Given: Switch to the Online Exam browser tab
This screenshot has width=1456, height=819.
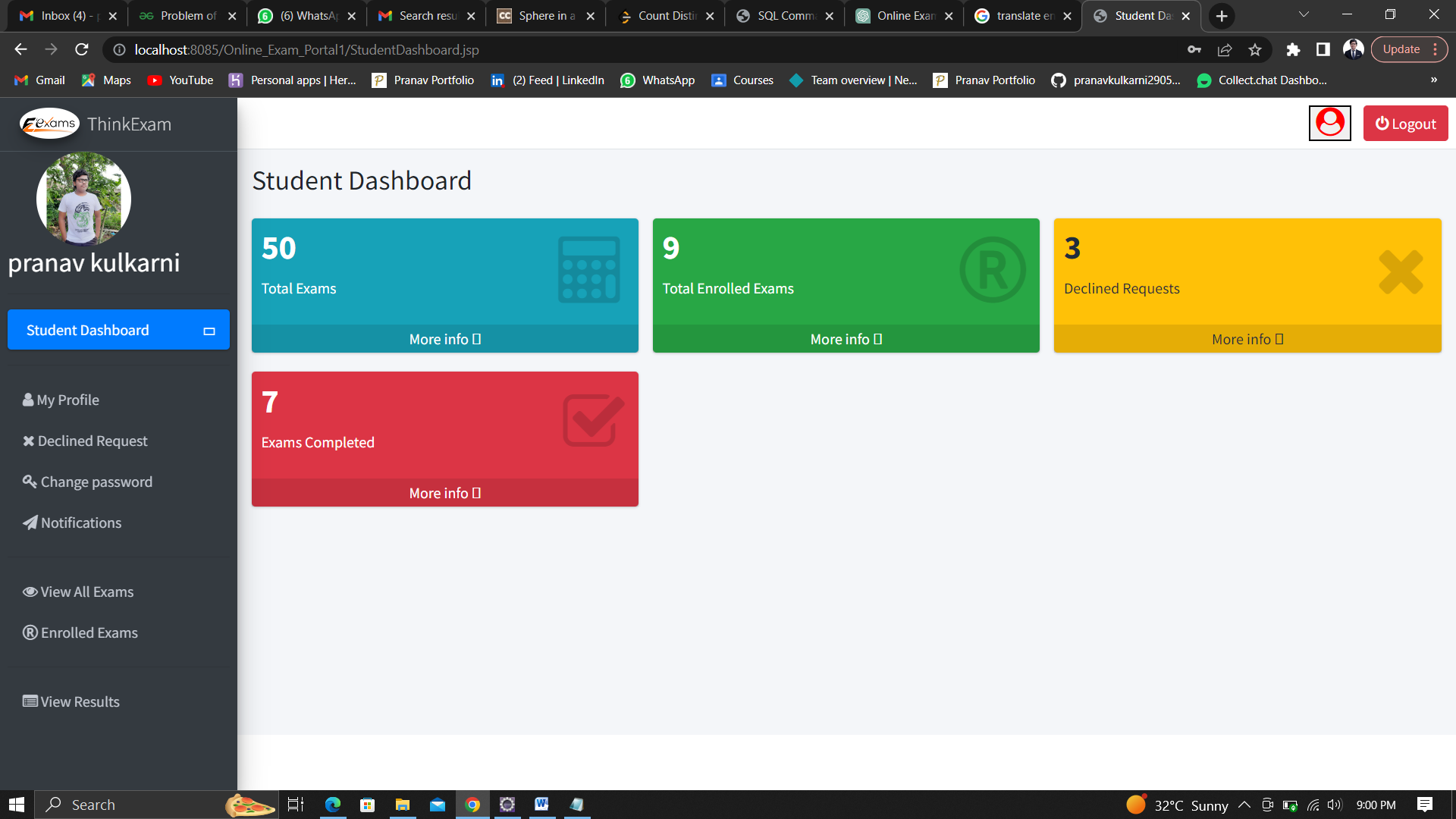Looking at the screenshot, I should point(902,16).
